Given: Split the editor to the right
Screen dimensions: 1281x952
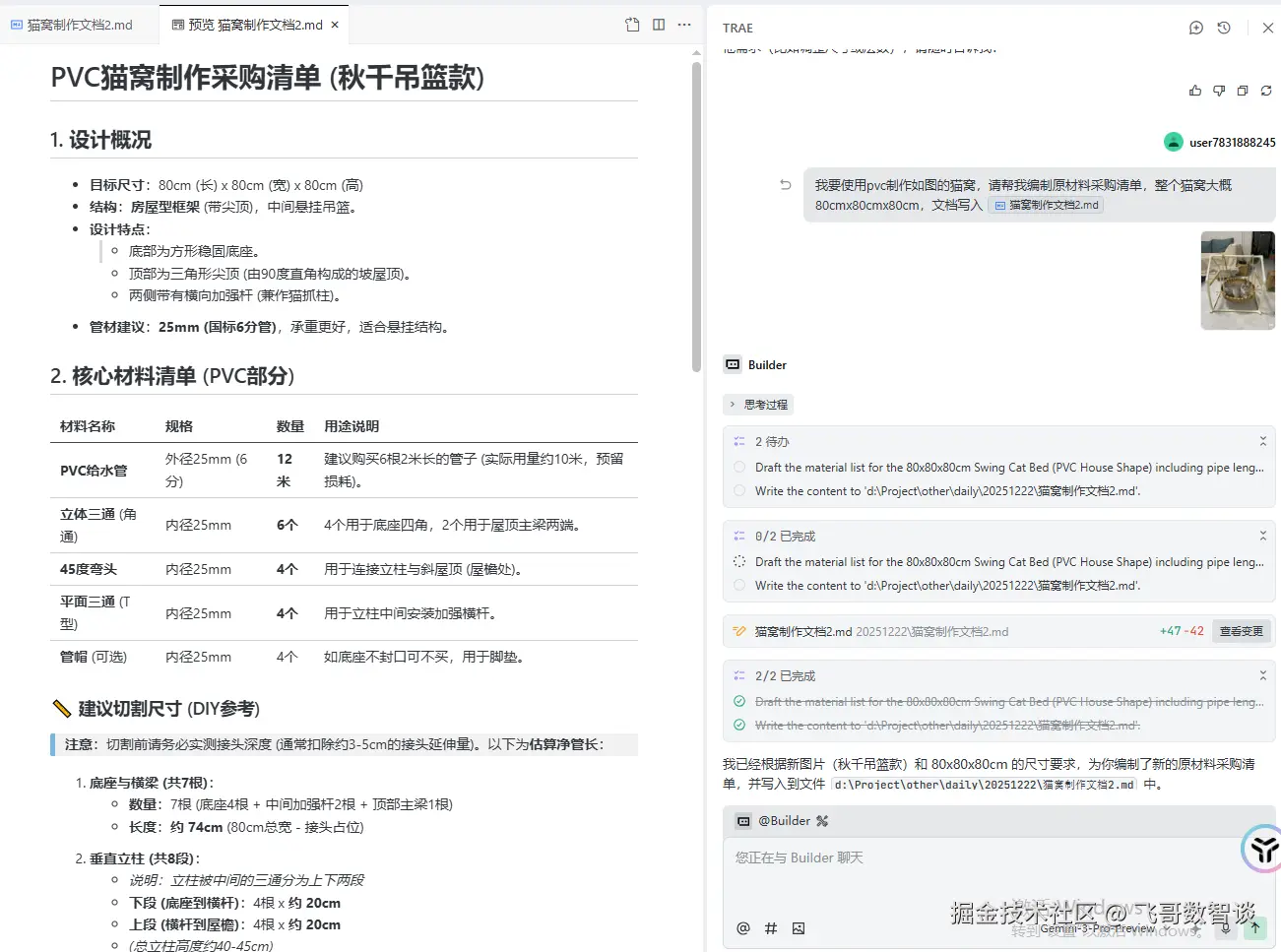Looking at the screenshot, I should click(659, 25).
